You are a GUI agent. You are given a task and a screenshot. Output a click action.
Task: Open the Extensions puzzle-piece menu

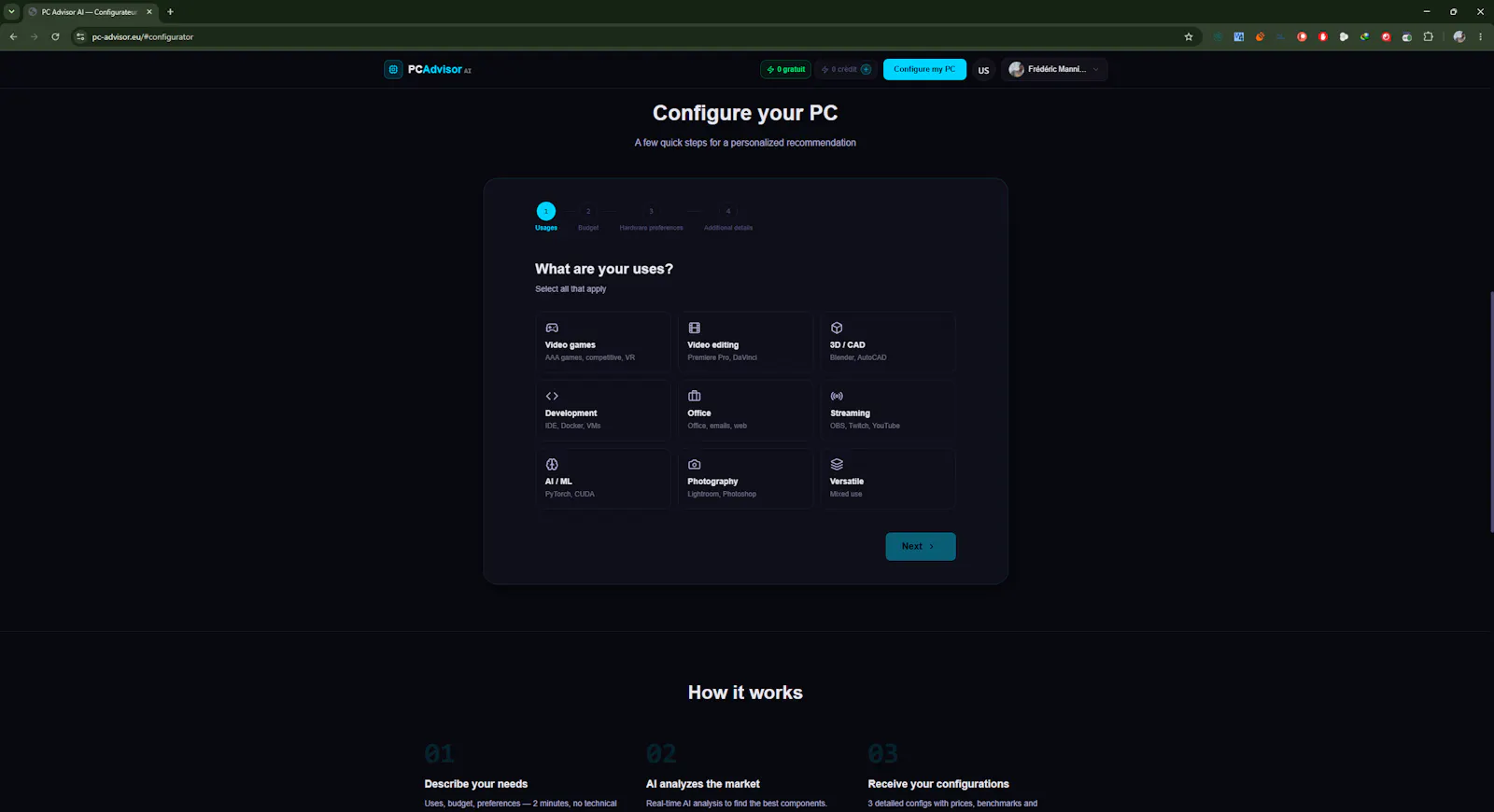(x=1428, y=36)
